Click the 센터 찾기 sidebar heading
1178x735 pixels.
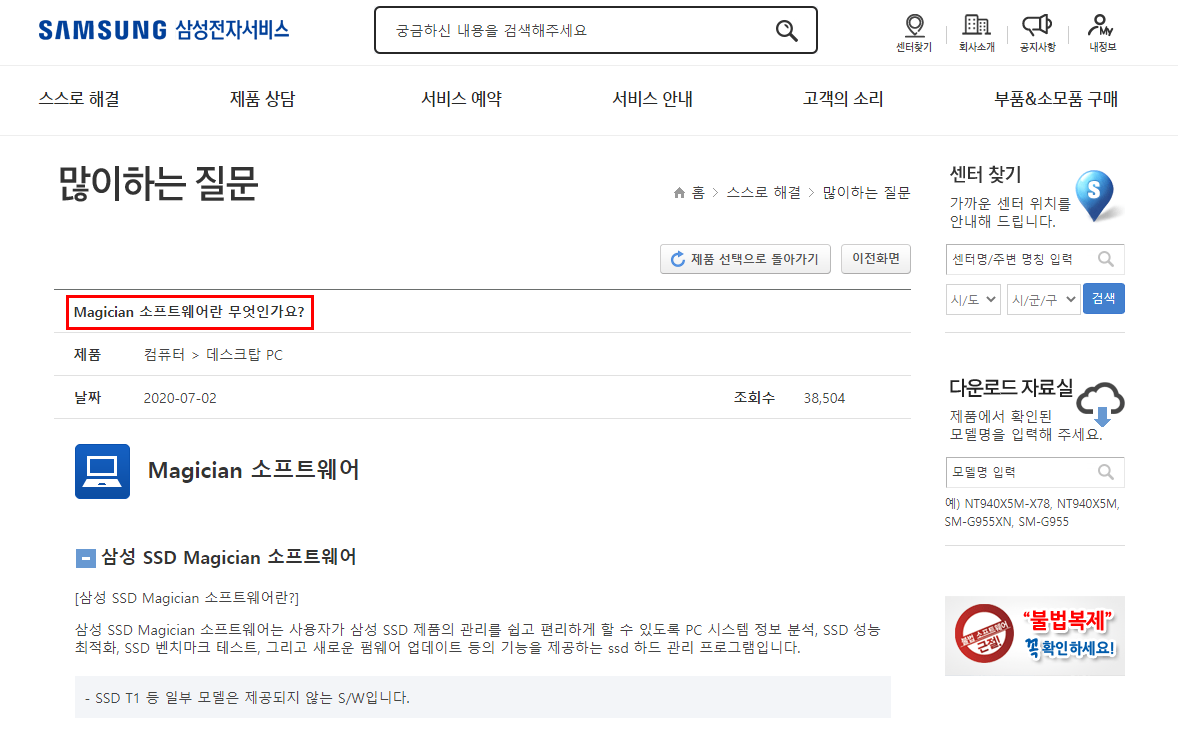[985, 175]
